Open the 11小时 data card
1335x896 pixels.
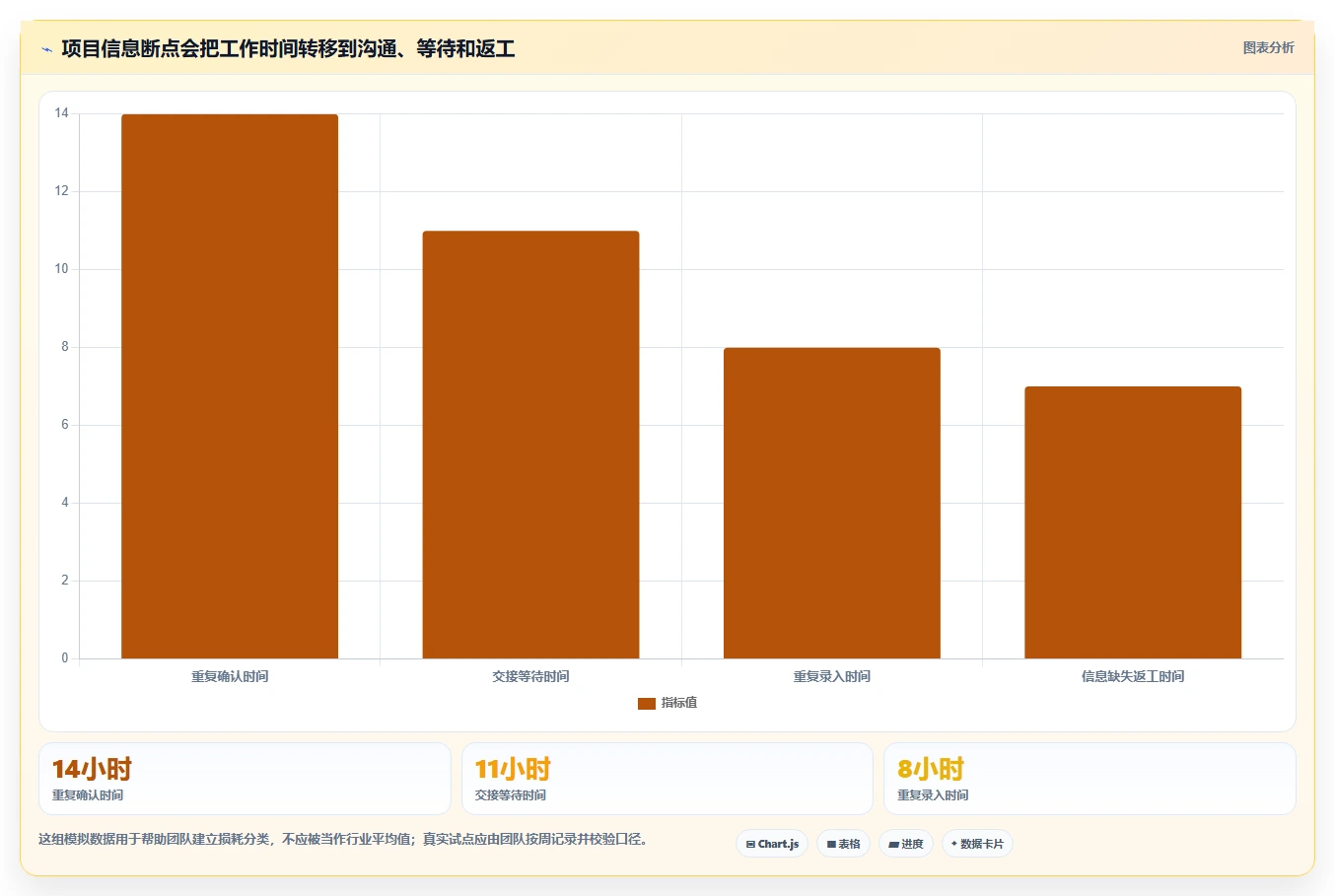[667, 779]
